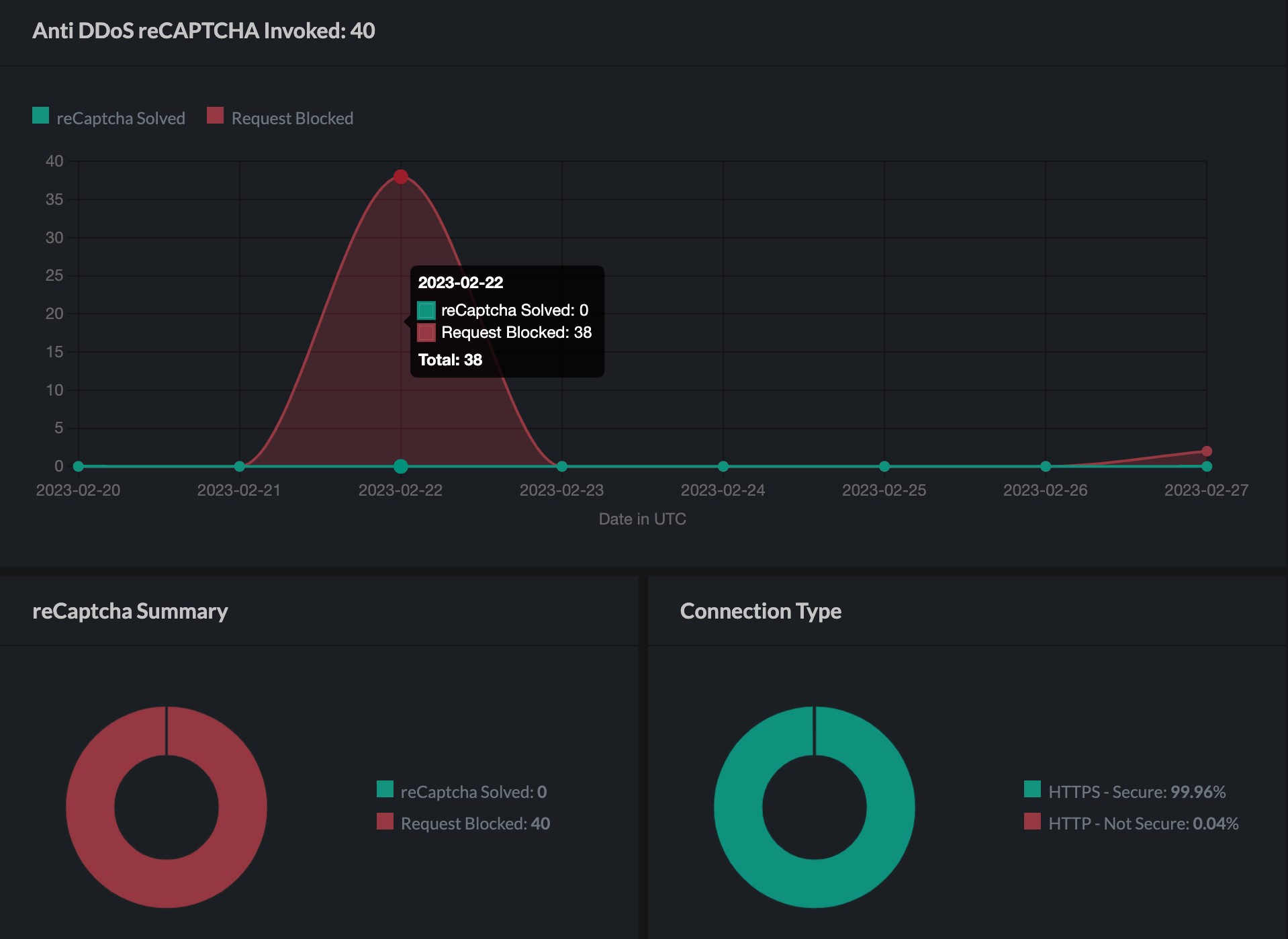Viewport: 1288px width, 939px height.
Task: Select the red data point on 2023-02-27
Action: (1207, 451)
